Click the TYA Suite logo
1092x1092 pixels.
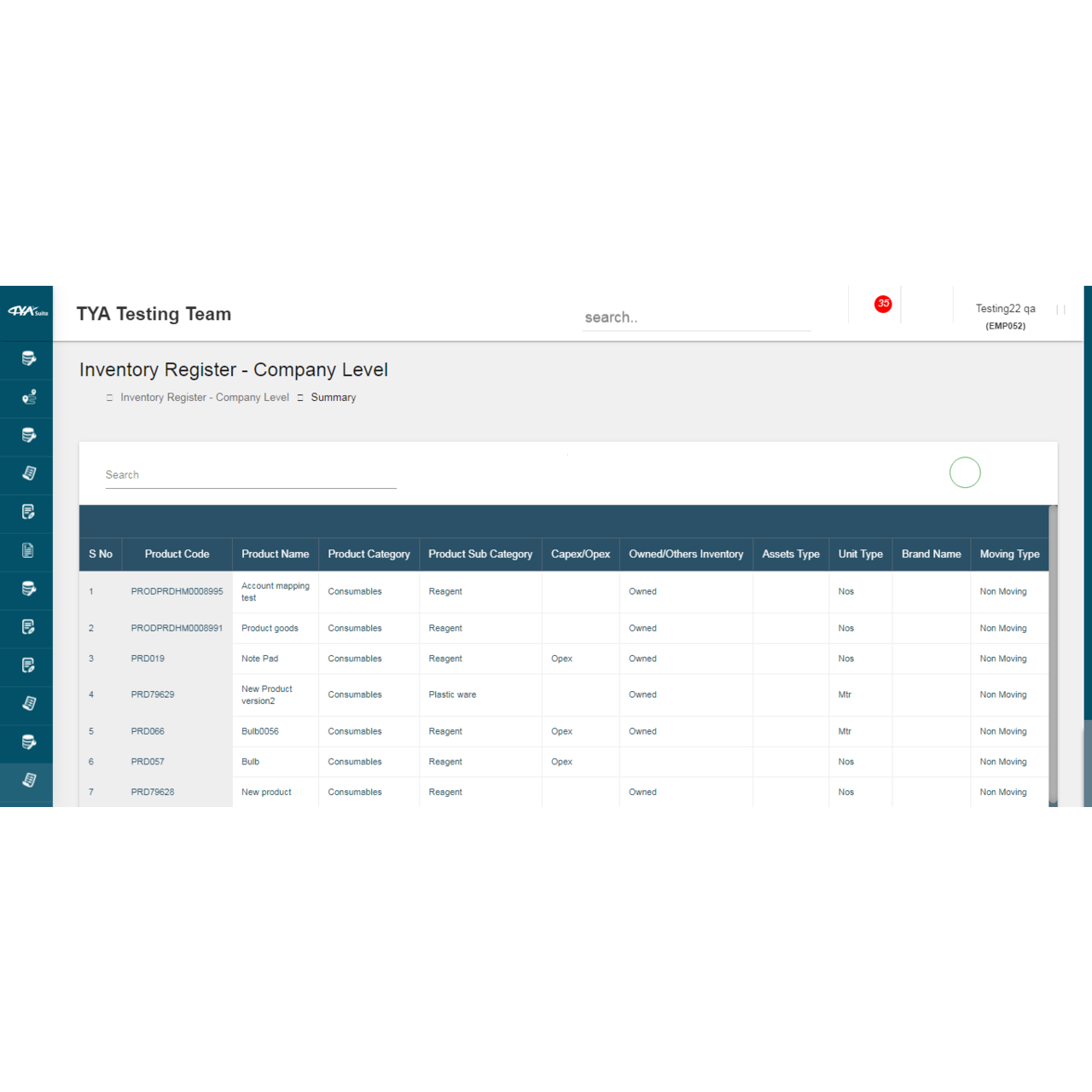point(26,311)
